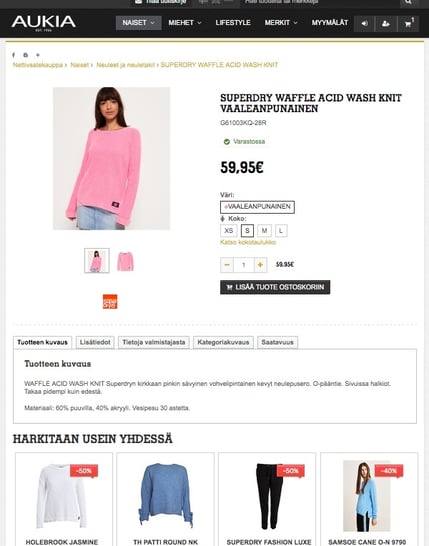Image resolution: width=429 pixels, height=546 pixels.
Task: Expand the MIEHET dropdown menu
Action: [x=185, y=23]
